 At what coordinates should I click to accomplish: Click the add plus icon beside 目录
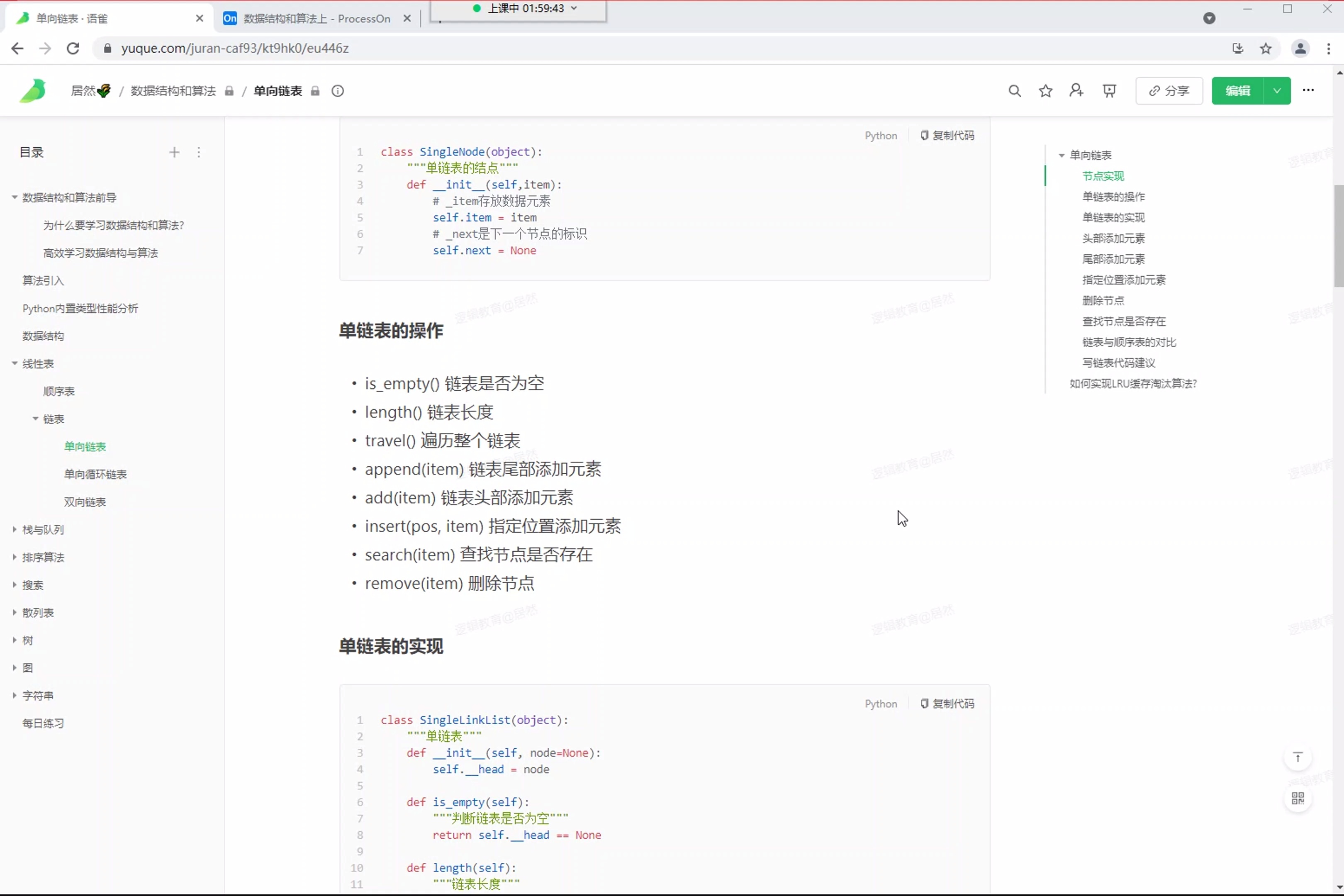point(174,153)
